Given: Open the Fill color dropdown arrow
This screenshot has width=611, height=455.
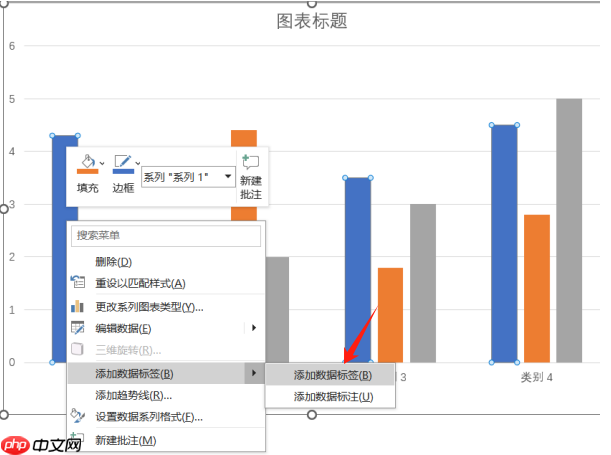Looking at the screenshot, I should coord(102,163).
